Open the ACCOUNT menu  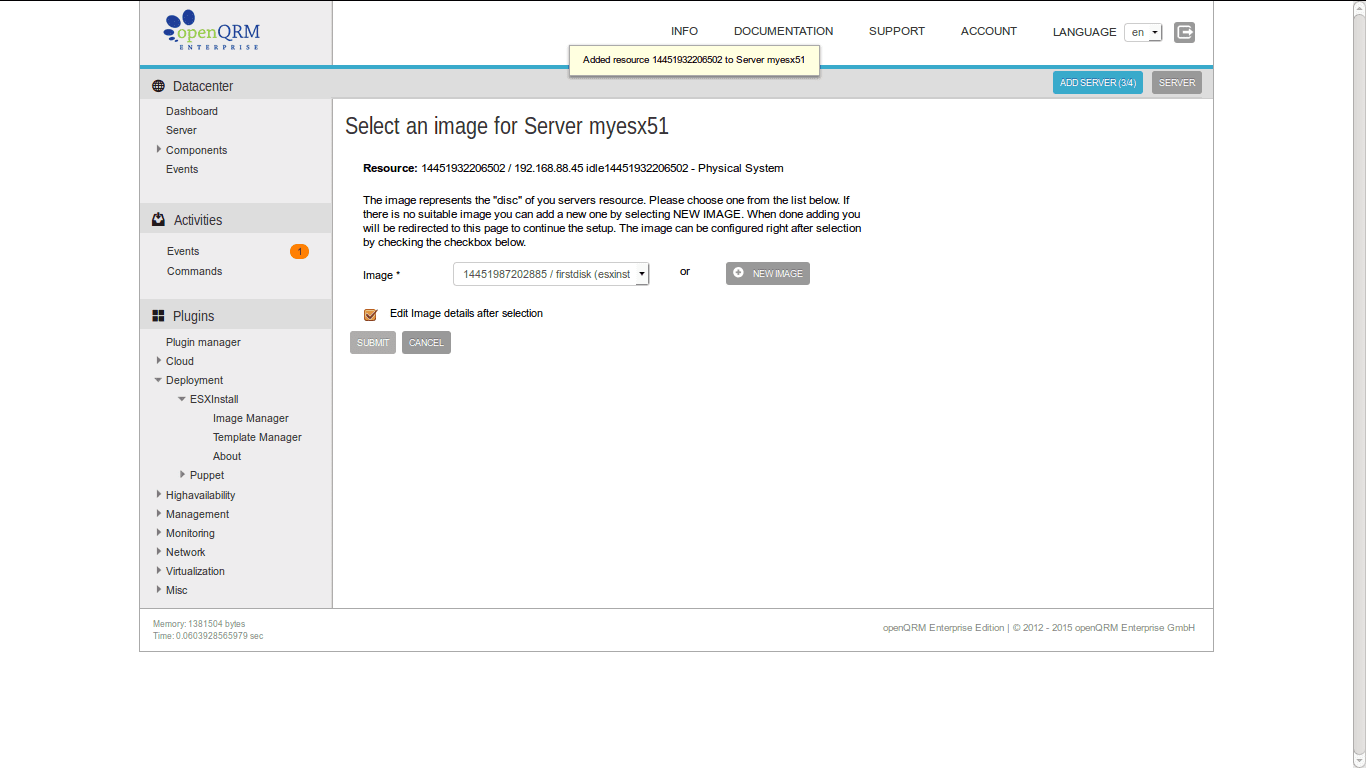pos(989,31)
